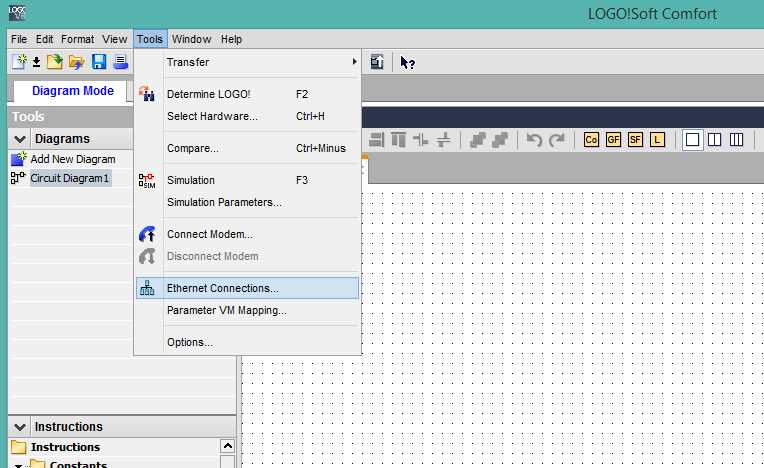This screenshot has width=764, height=468.
Task: Click the open folder with blue arrow icon
Action: tap(76, 62)
